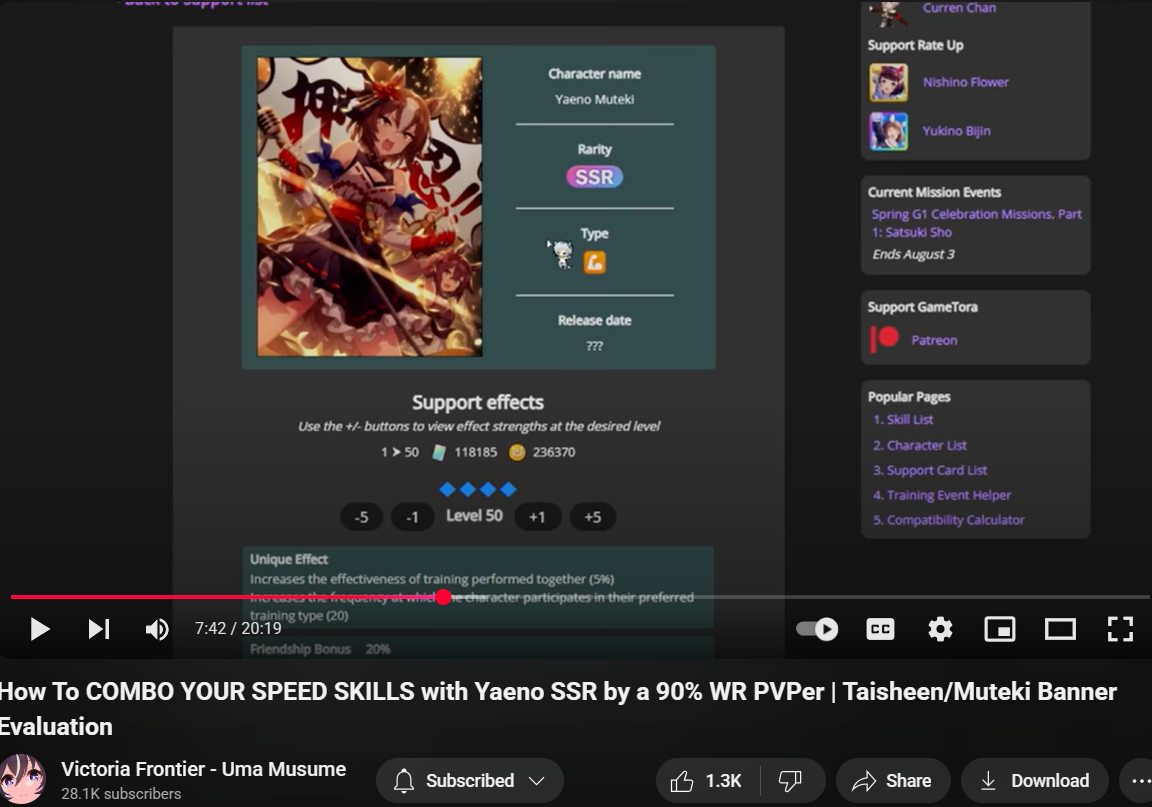The width and height of the screenshot is (1152, 807).
Task: Enable theater mode
Action: [x=1060, y=629]
